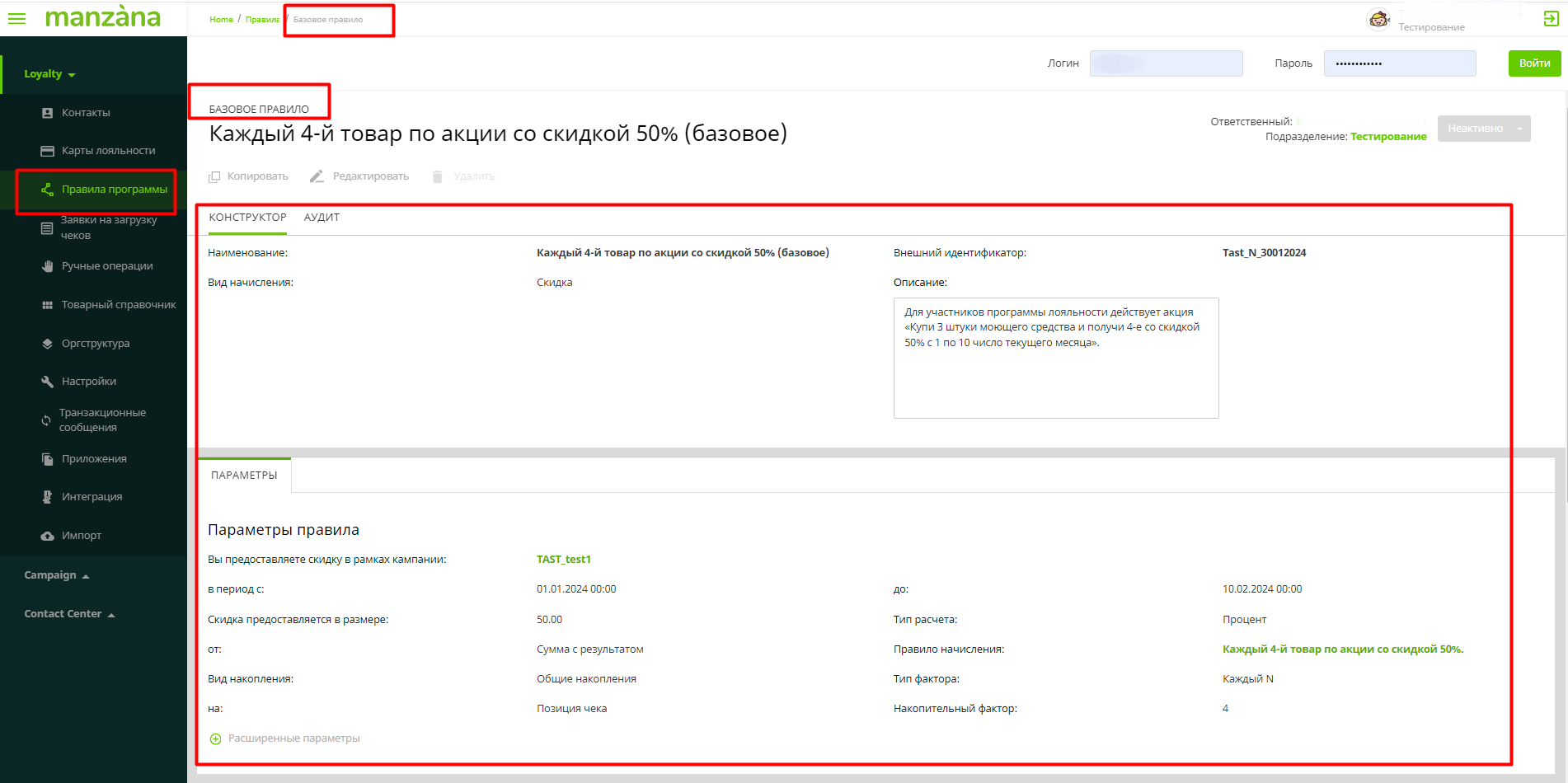Screen dimensions: 1568x783
Task: Click the hamburger menu icon
Action: pyautogui.click(x=16, y=18)
